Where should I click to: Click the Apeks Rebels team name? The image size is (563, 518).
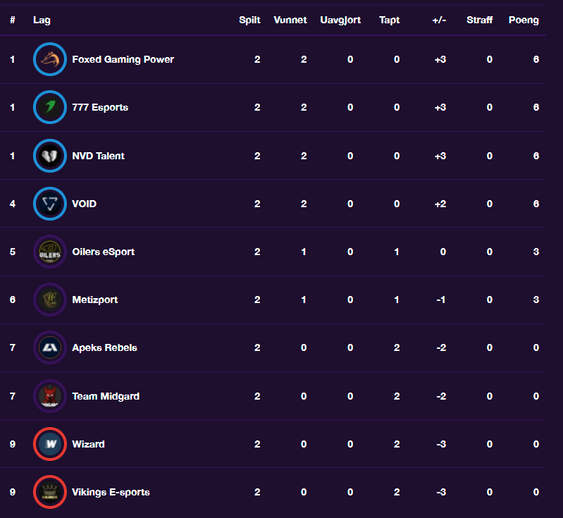(104, 348)
